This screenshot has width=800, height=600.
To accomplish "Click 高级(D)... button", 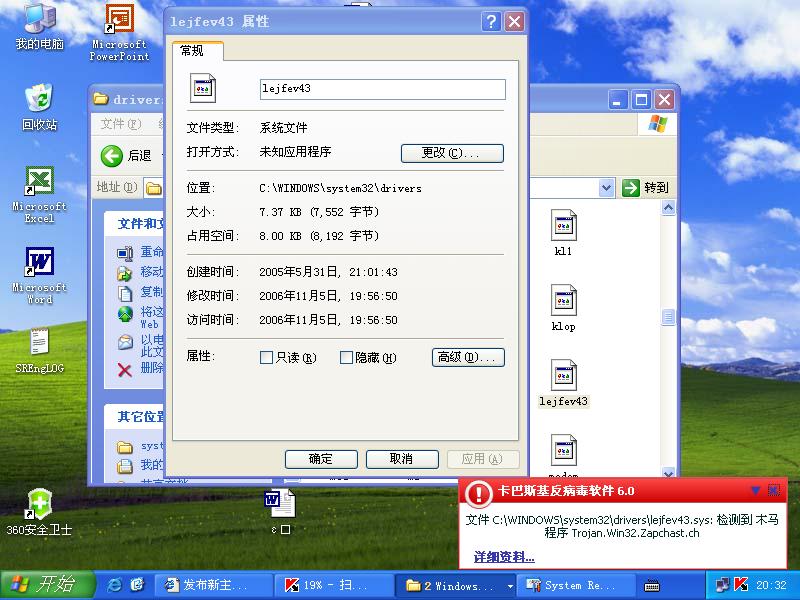I will click(468, 357).
